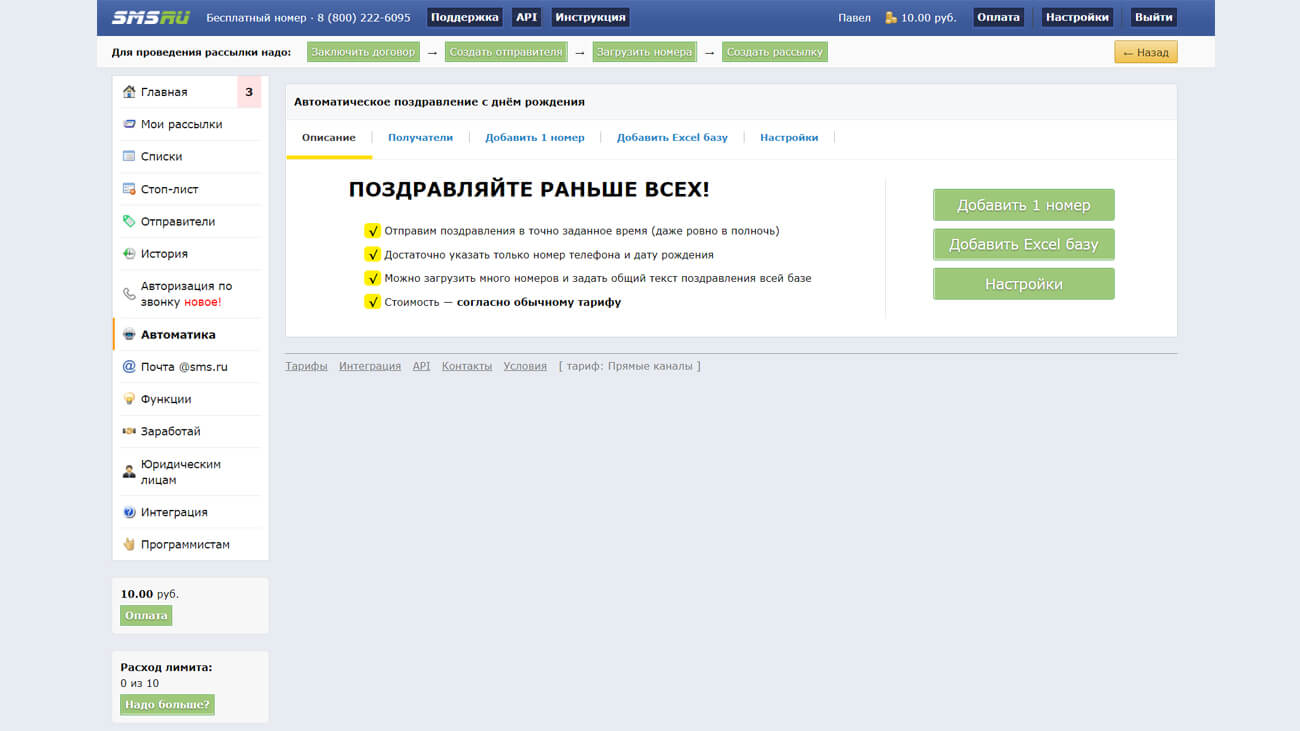Click Выйти in the top bar

point(1153,17)
